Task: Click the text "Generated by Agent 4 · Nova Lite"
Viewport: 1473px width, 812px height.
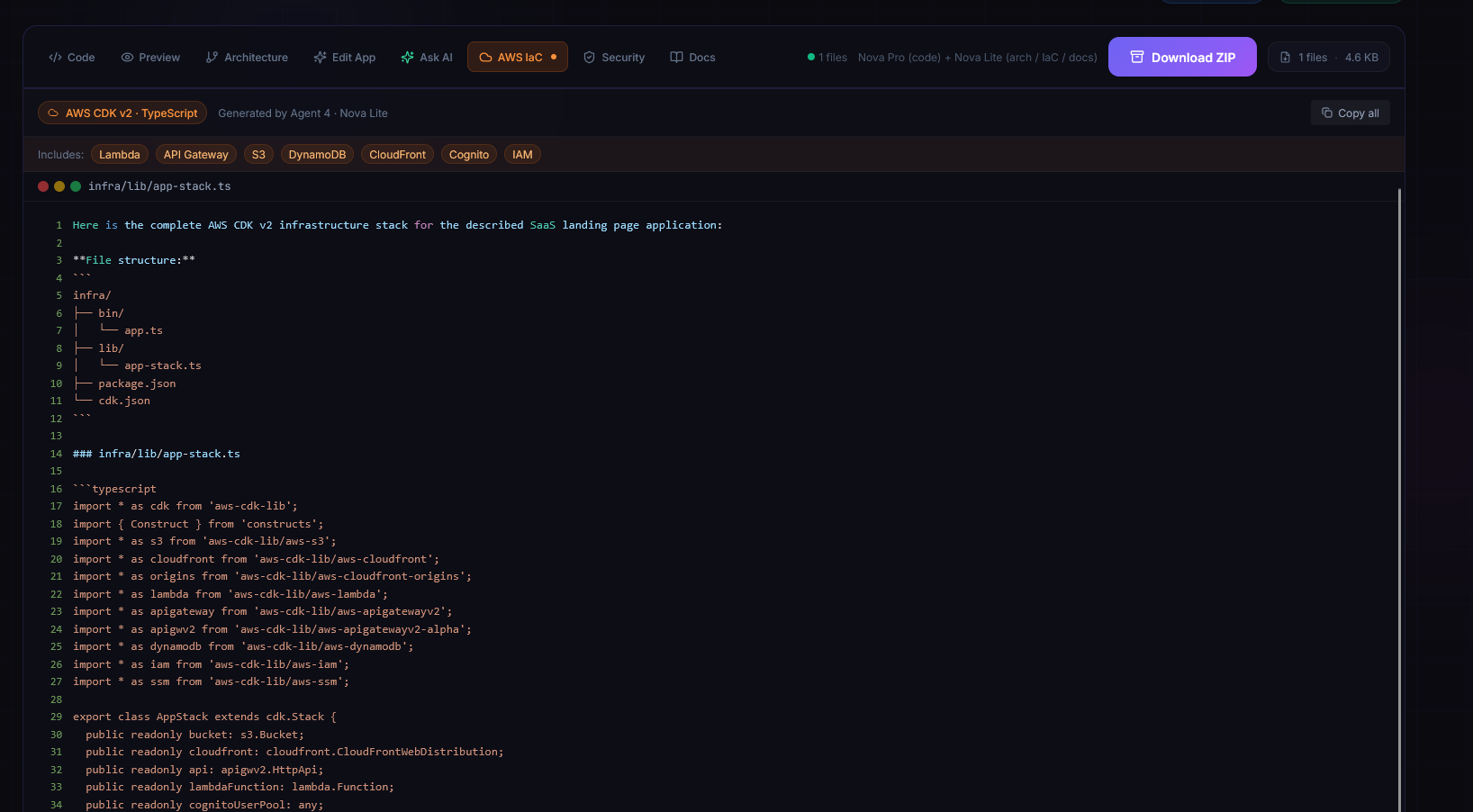Action: 303,113
